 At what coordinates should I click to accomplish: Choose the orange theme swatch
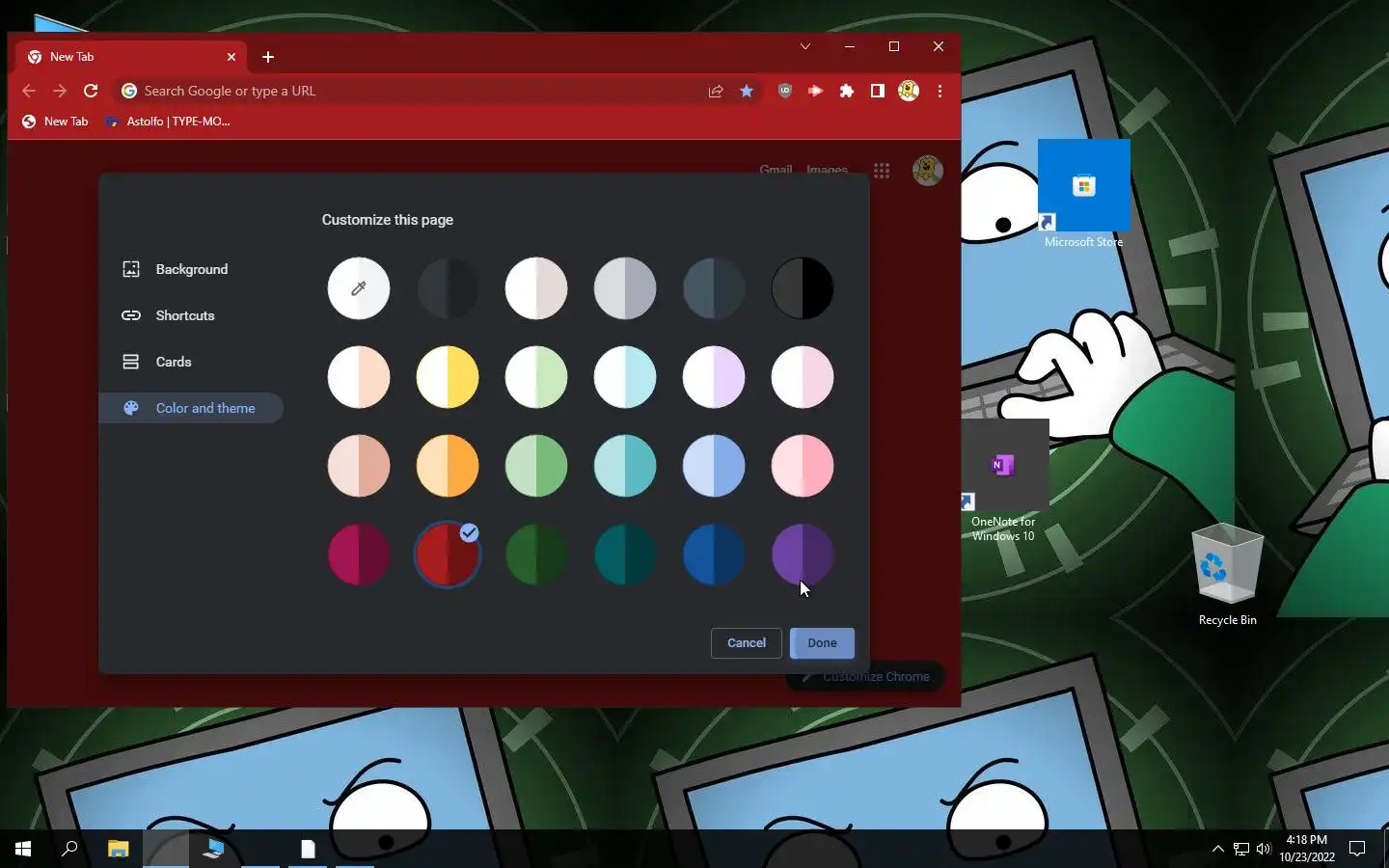pos(448,466)
